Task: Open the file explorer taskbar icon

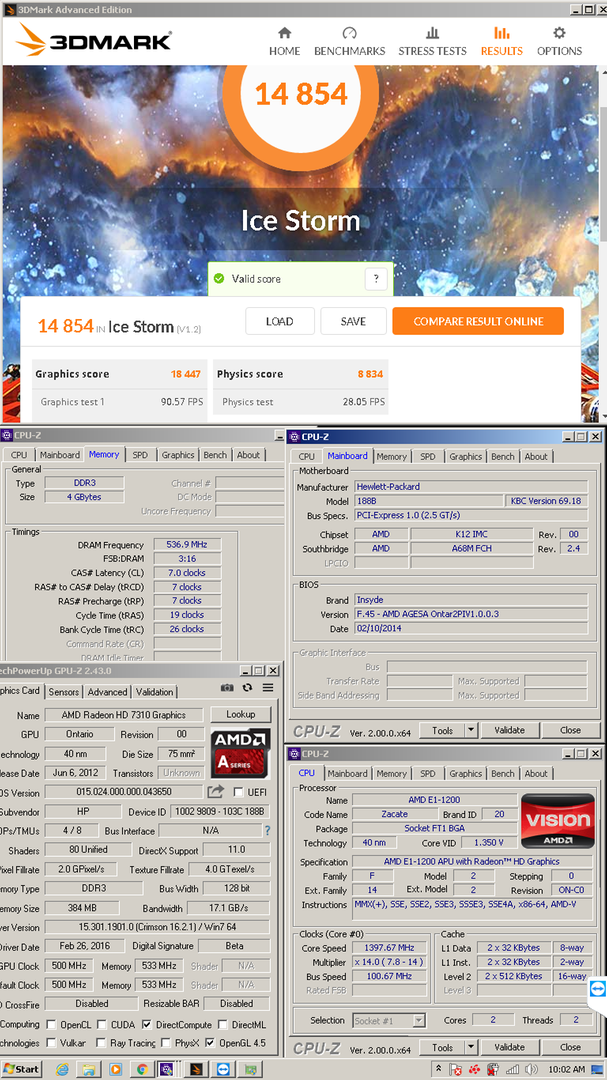Action: pyautogui.click(x=89, y=1069)
